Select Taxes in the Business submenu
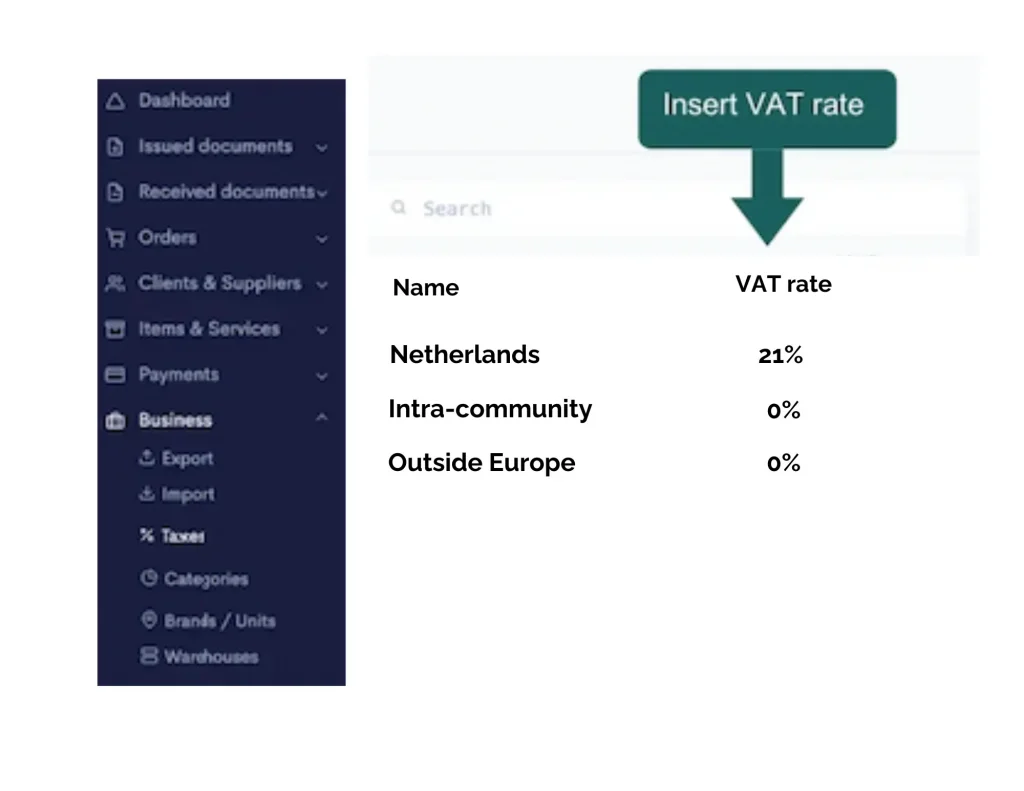The image size is (1024, 791). pyautogui.click(x=185, y=536)
